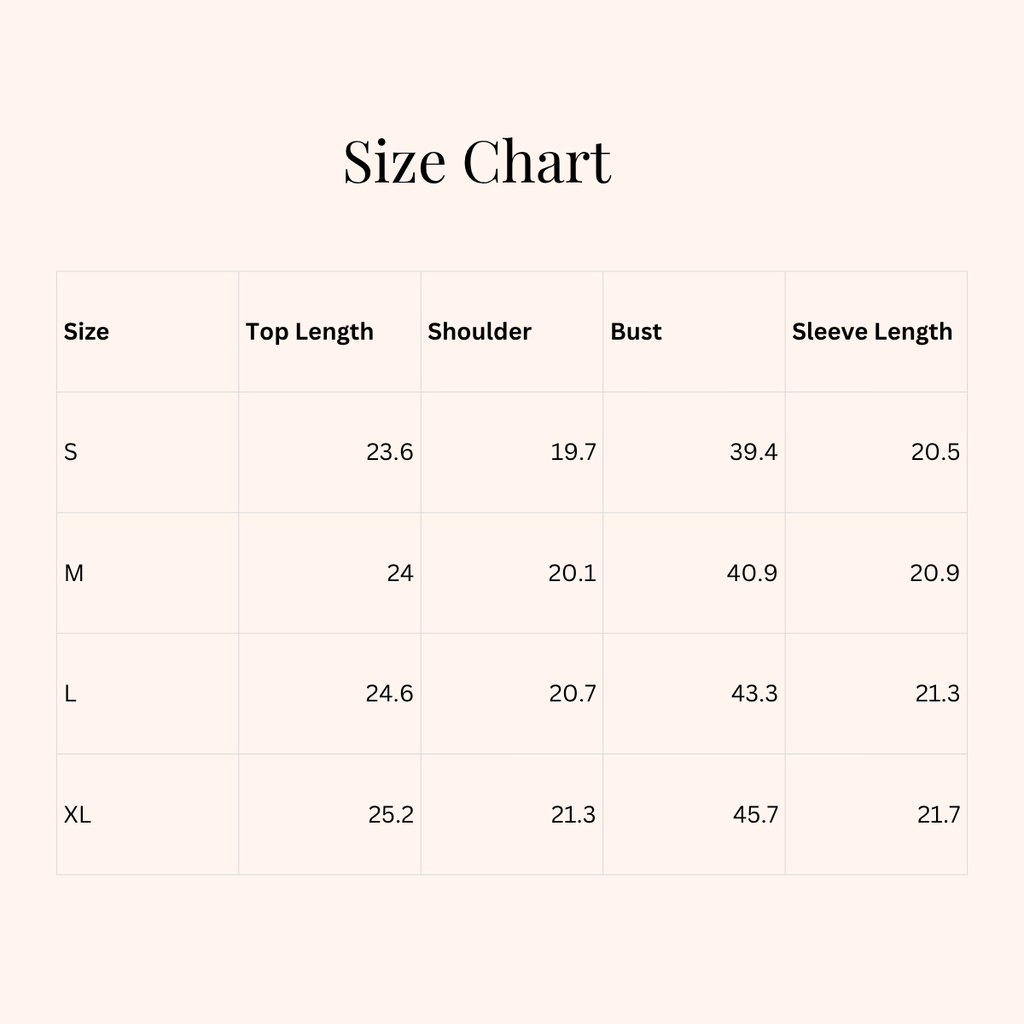The image size is (1024, 1024).
Task: Select the XL size row label
Action: point(77,815)
